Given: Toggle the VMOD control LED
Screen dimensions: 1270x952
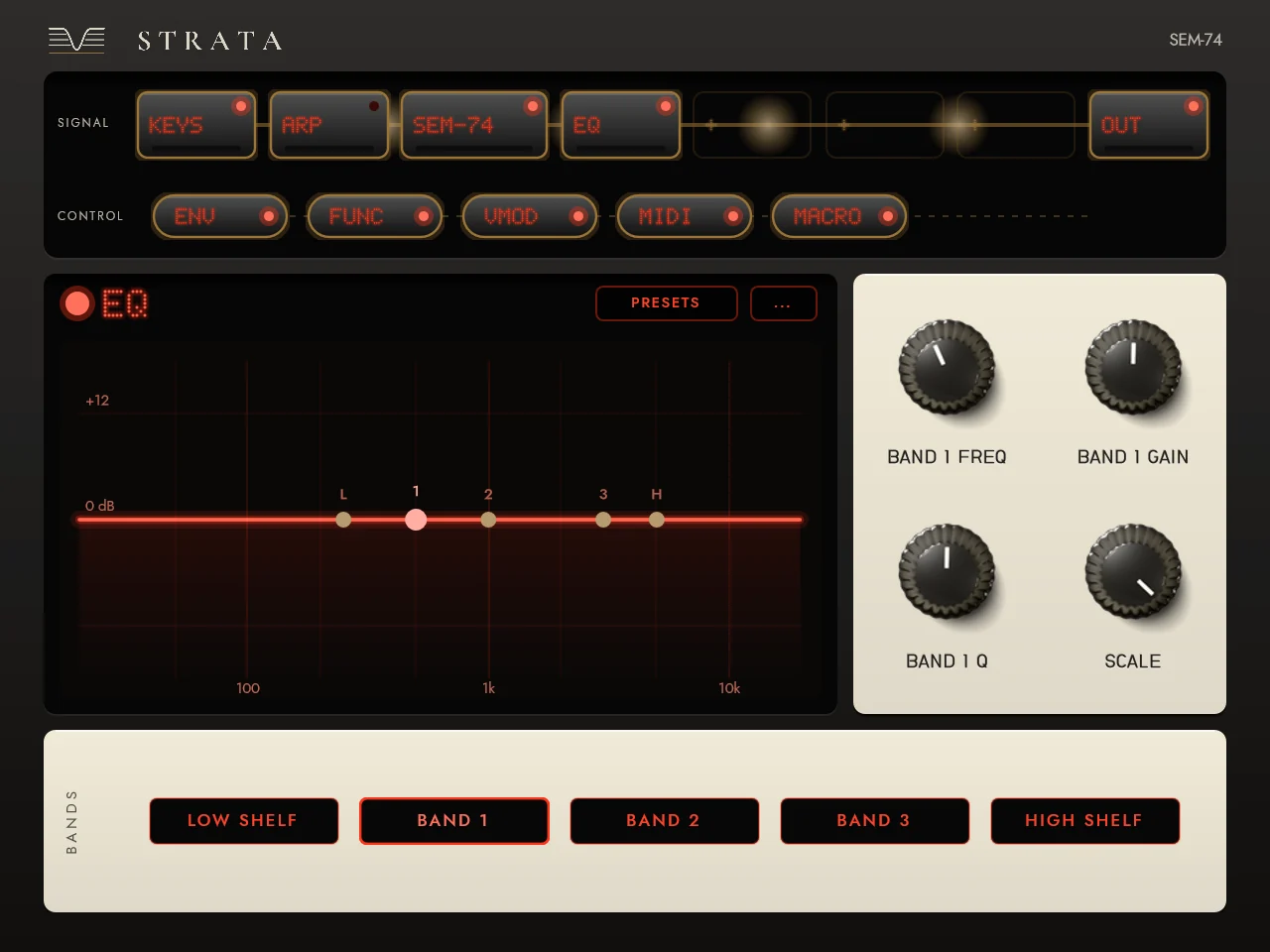Looking at the screenshot, I should tap(578, 216).
